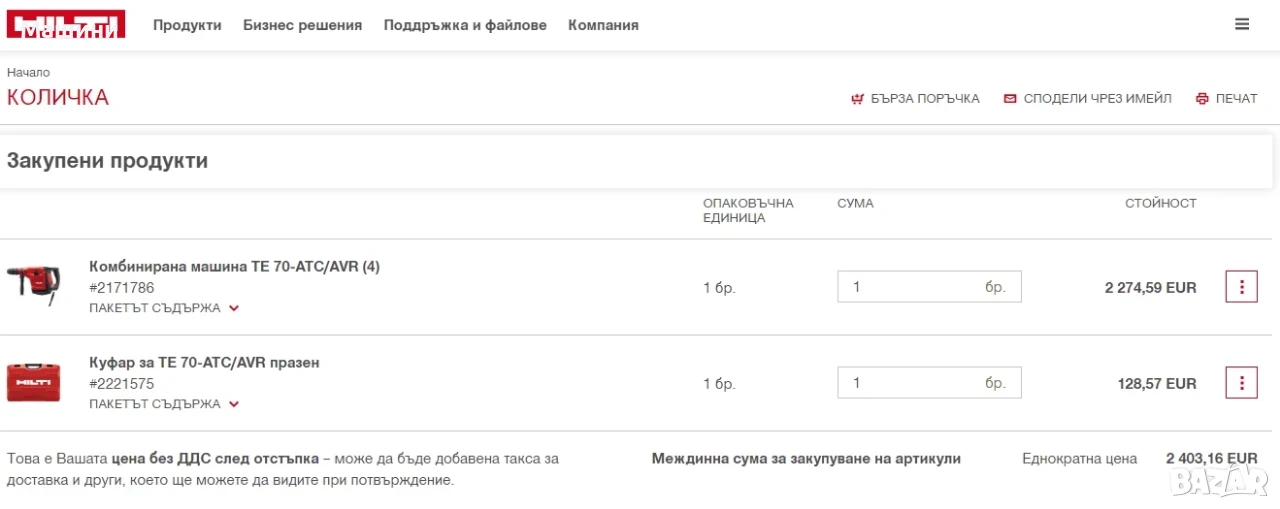Image resolution: width=1280 pixels, height=509 pixels.
Task: Expand package contents for combination machine
Action: click(164, 308)
